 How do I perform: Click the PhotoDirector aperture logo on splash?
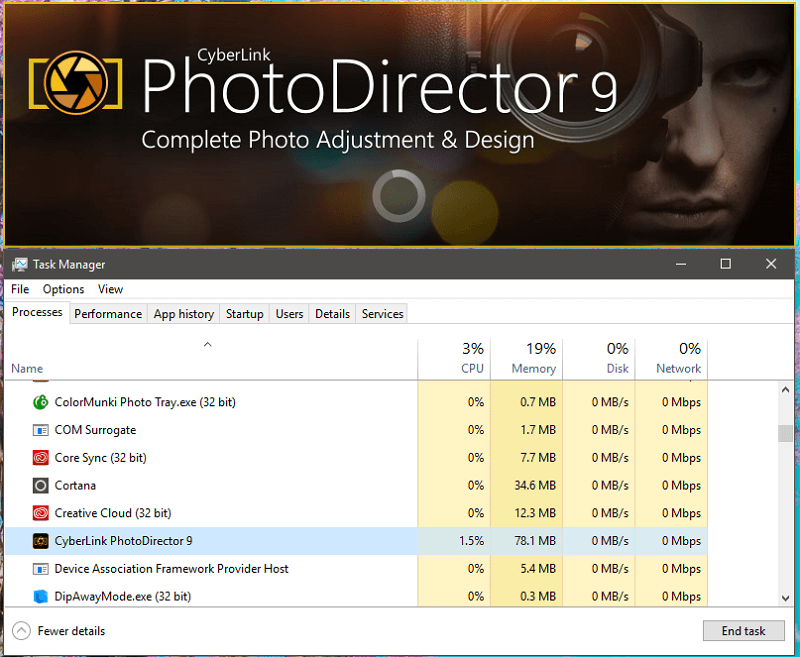(x=76, y=83)
